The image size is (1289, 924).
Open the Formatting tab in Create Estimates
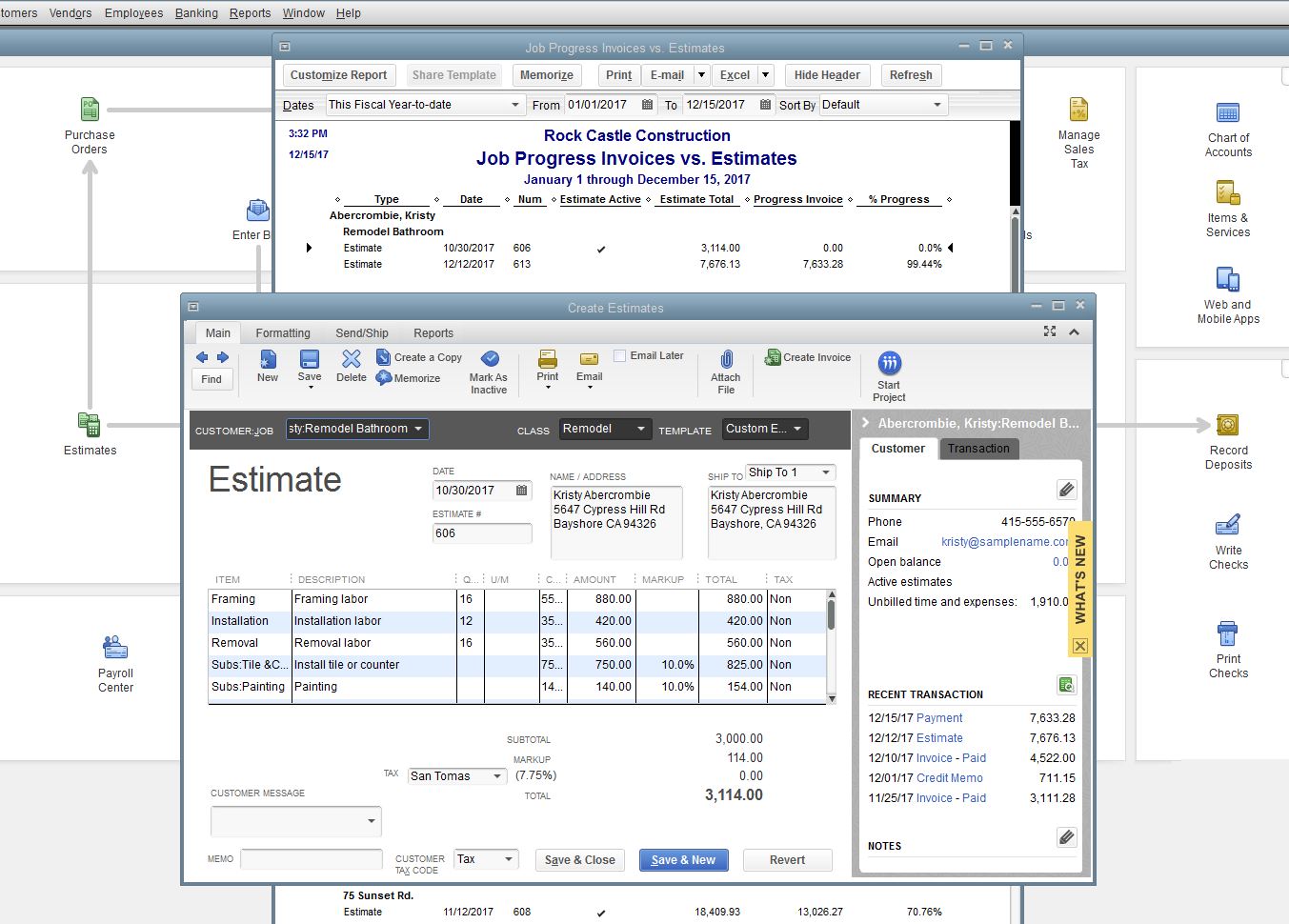tap(282, 332)
